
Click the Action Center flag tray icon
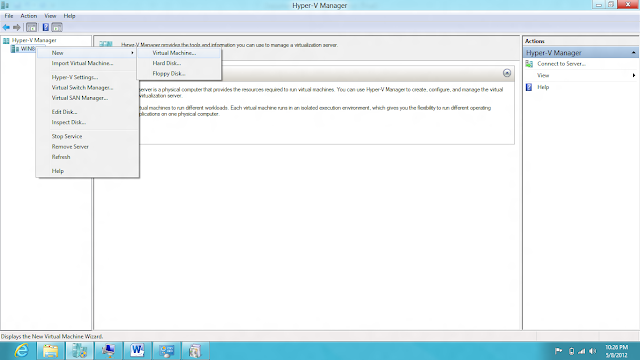pos(558,351)
